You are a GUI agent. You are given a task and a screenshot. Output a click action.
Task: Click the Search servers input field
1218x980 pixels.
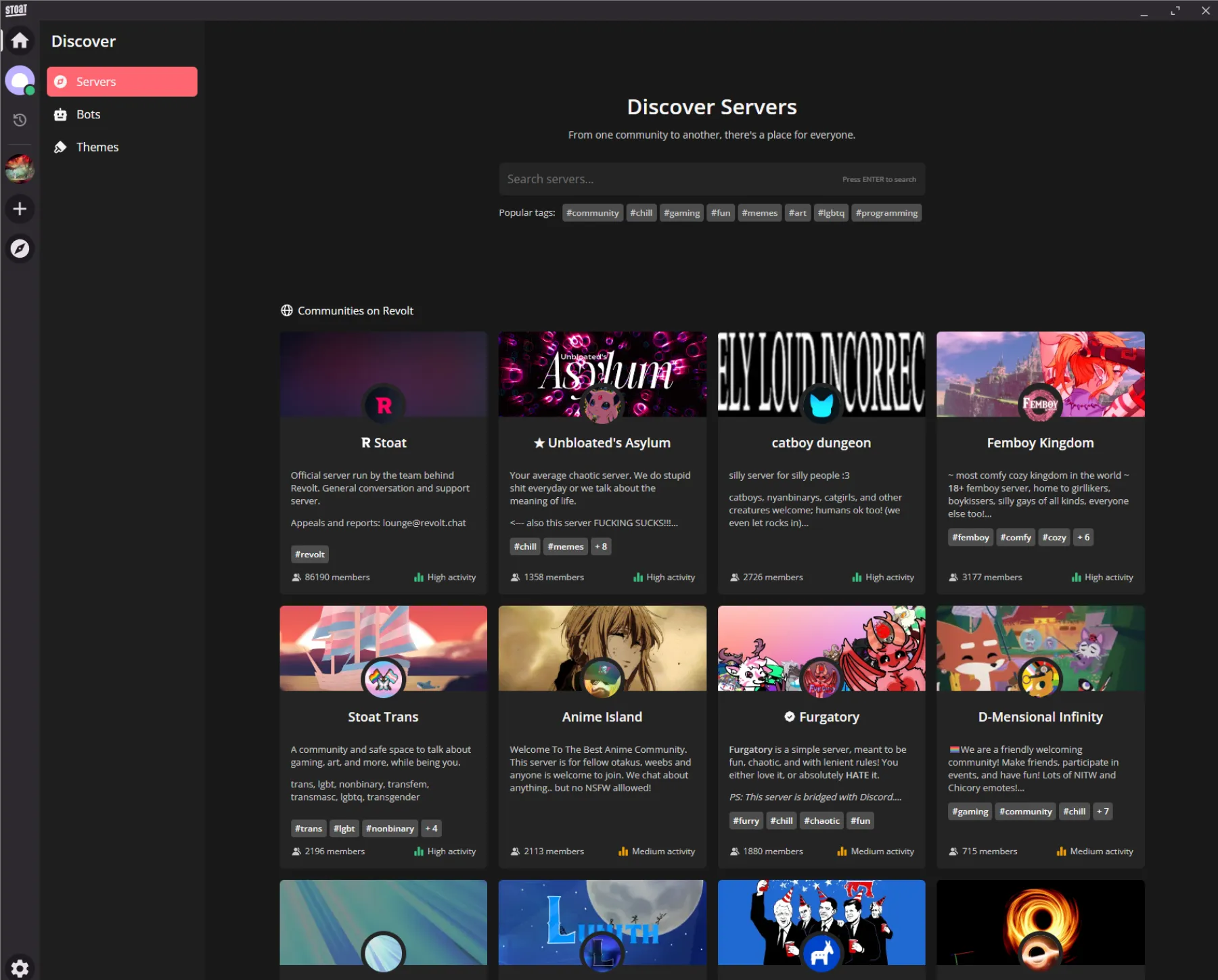point(710,179)
